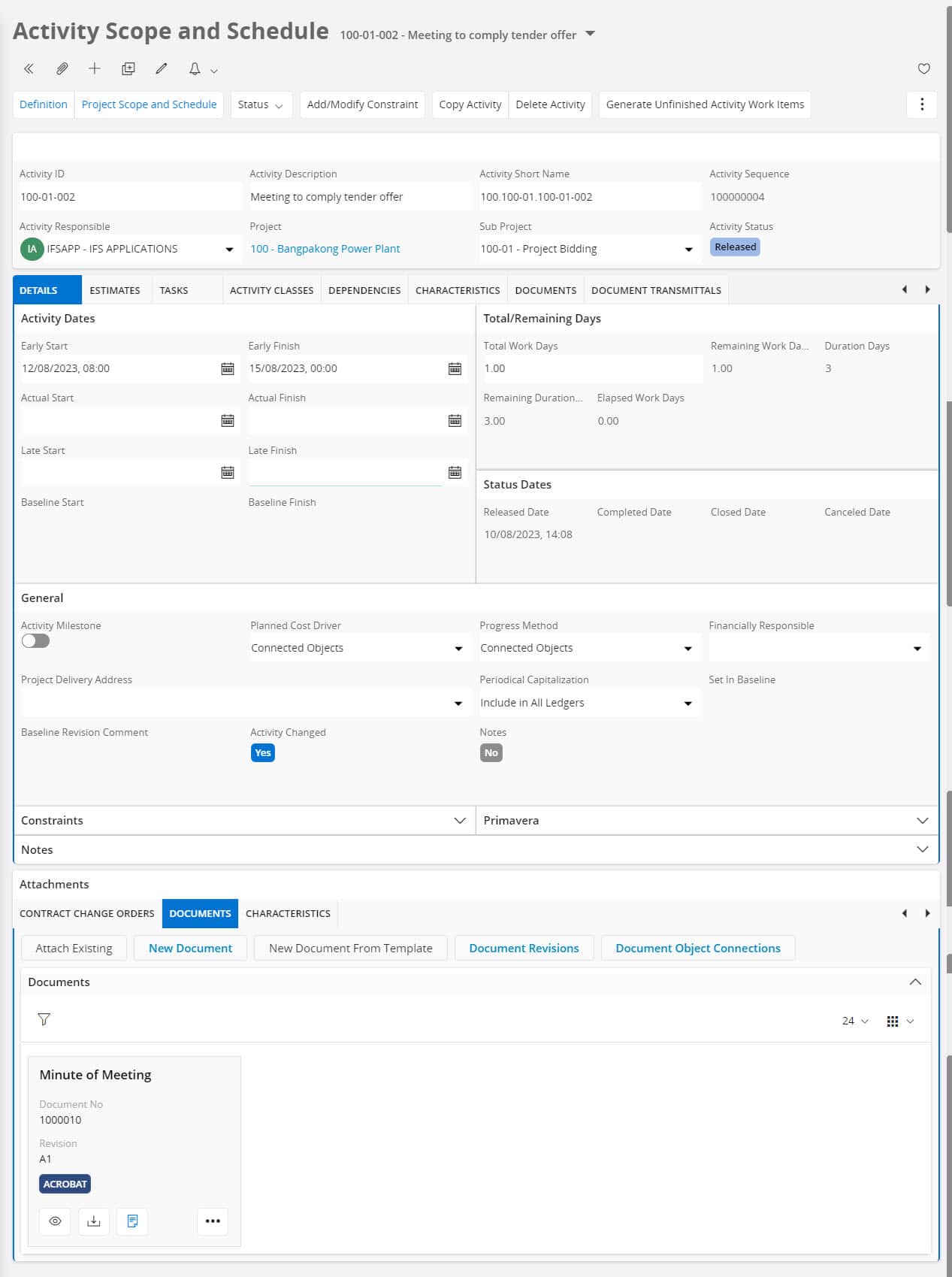952x1277 pixels.
Task: Open the DEPENDENCIES tab
Action: click(364, 290)
